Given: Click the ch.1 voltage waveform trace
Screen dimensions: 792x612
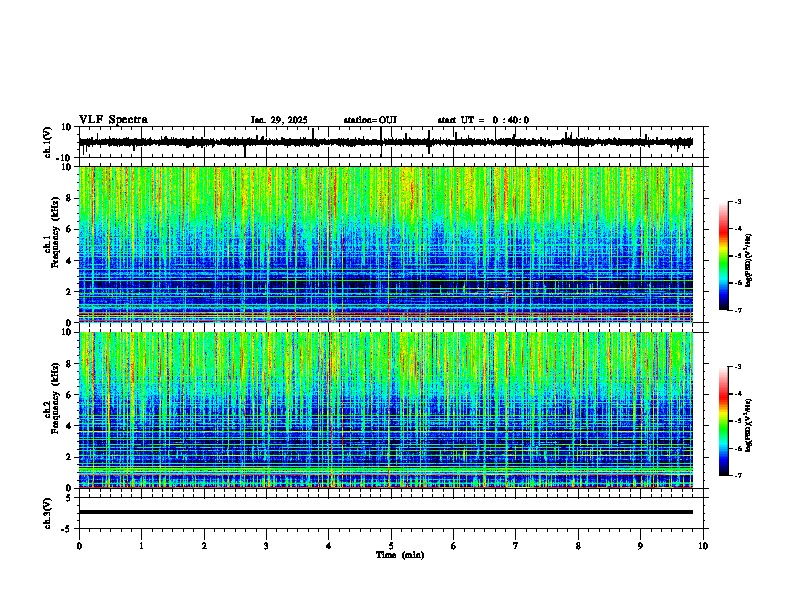Looking at the screenshot, I should click(385, 142).
